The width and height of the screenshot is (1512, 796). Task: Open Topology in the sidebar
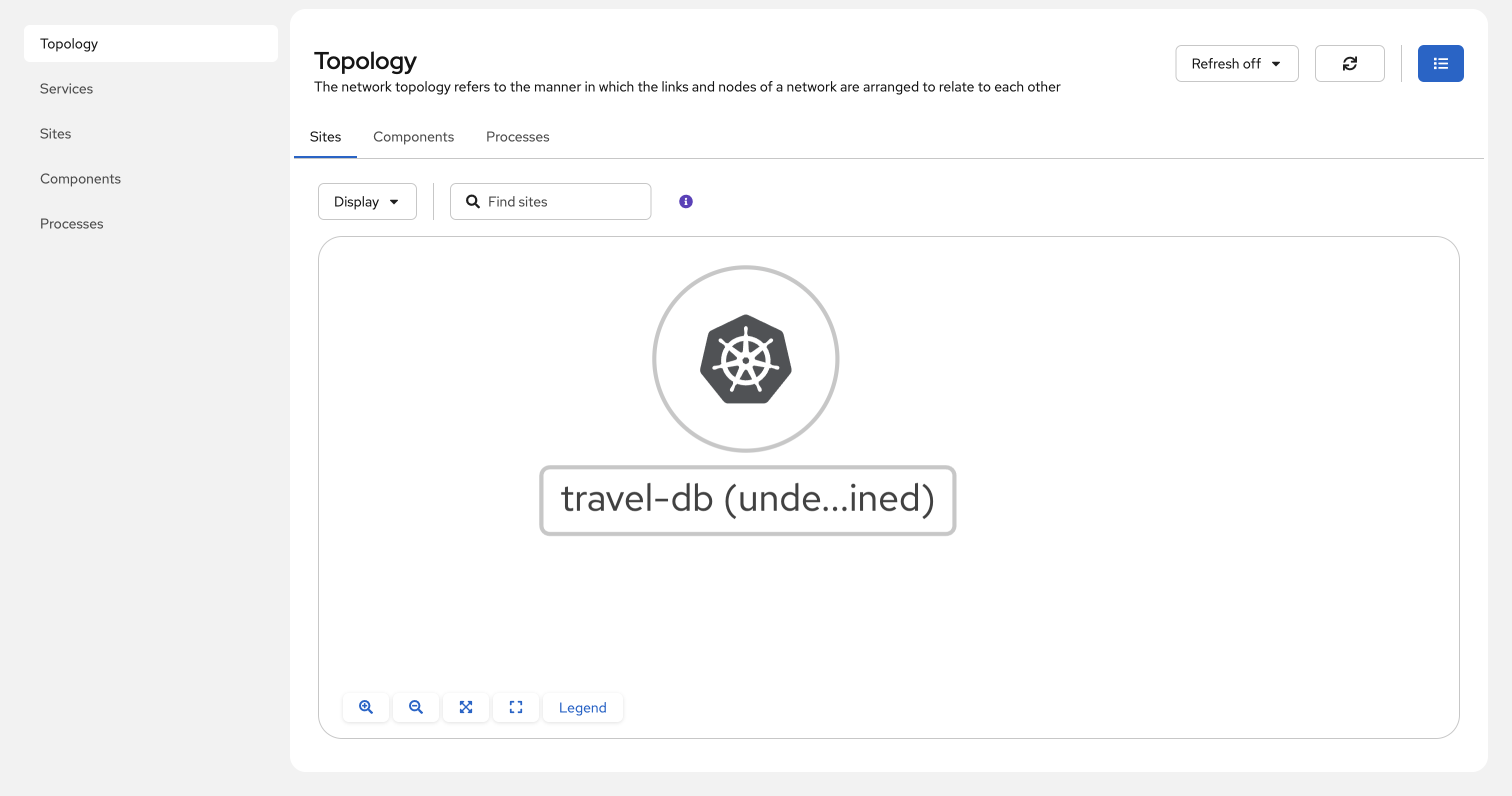click(x=151, y=43)
